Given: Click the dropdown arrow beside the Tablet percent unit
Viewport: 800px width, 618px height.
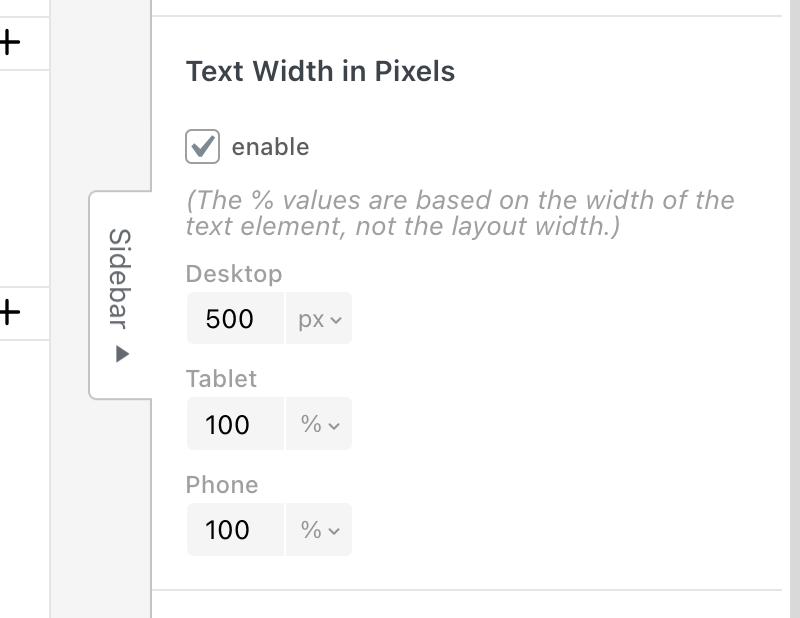Looking at the screenshot, I should point(336,424).
